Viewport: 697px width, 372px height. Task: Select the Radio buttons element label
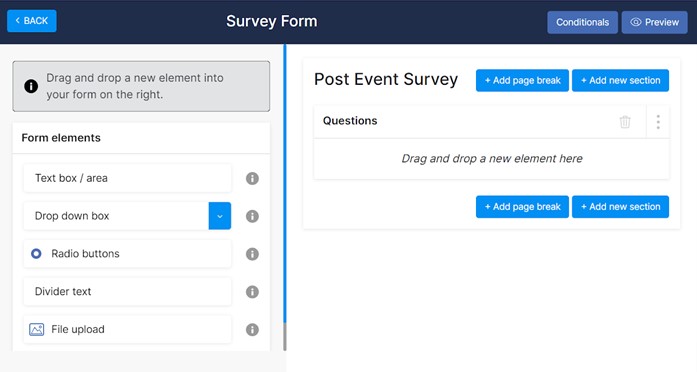point(85,254)
